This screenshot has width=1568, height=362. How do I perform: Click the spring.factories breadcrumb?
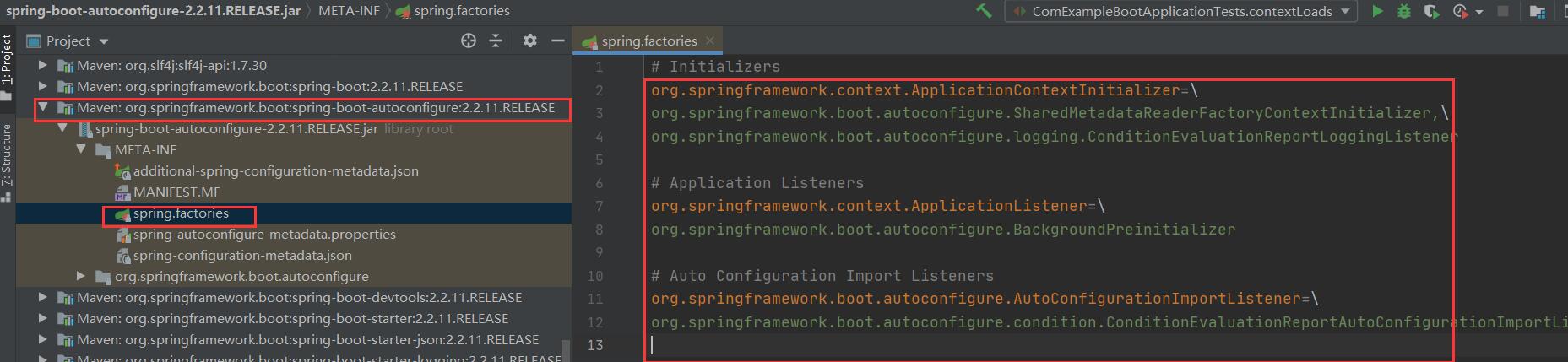452,11
